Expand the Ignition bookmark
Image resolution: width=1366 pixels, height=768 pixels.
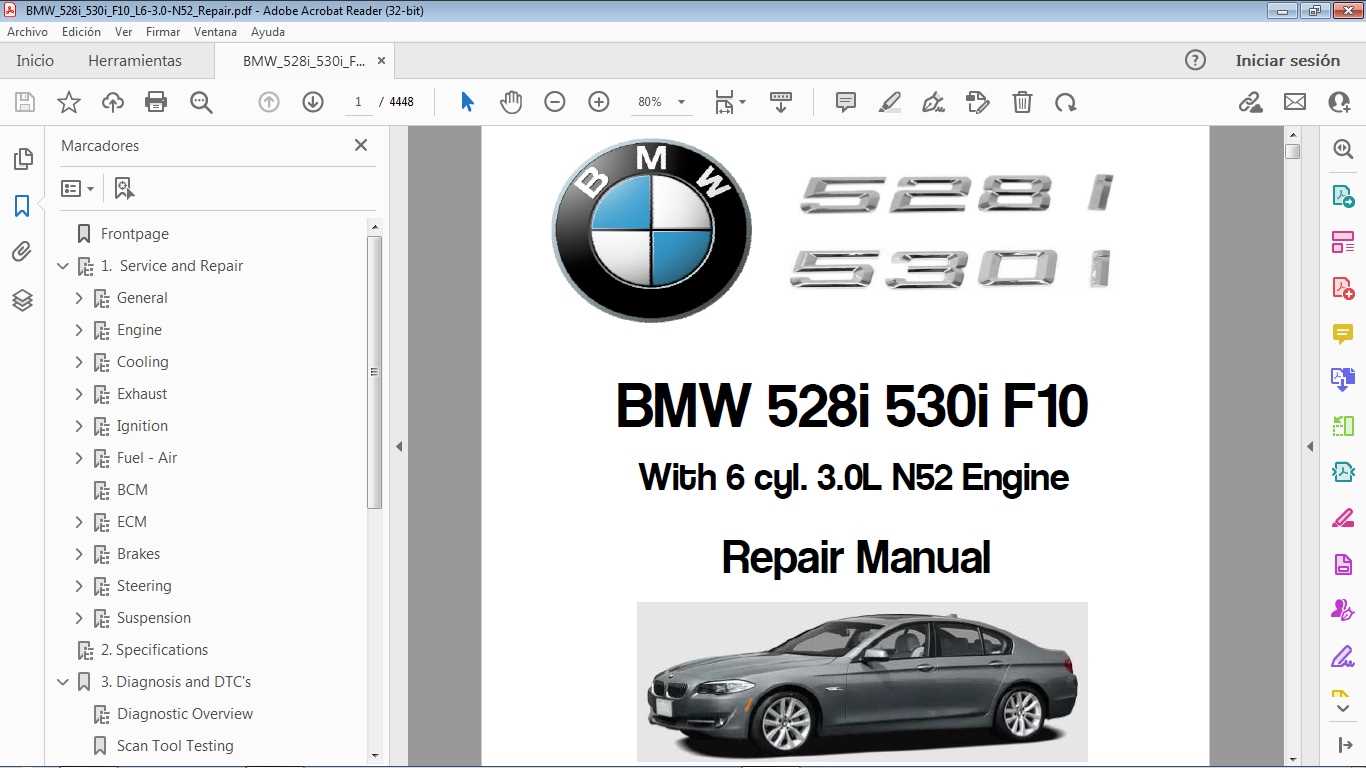[79, 426]
